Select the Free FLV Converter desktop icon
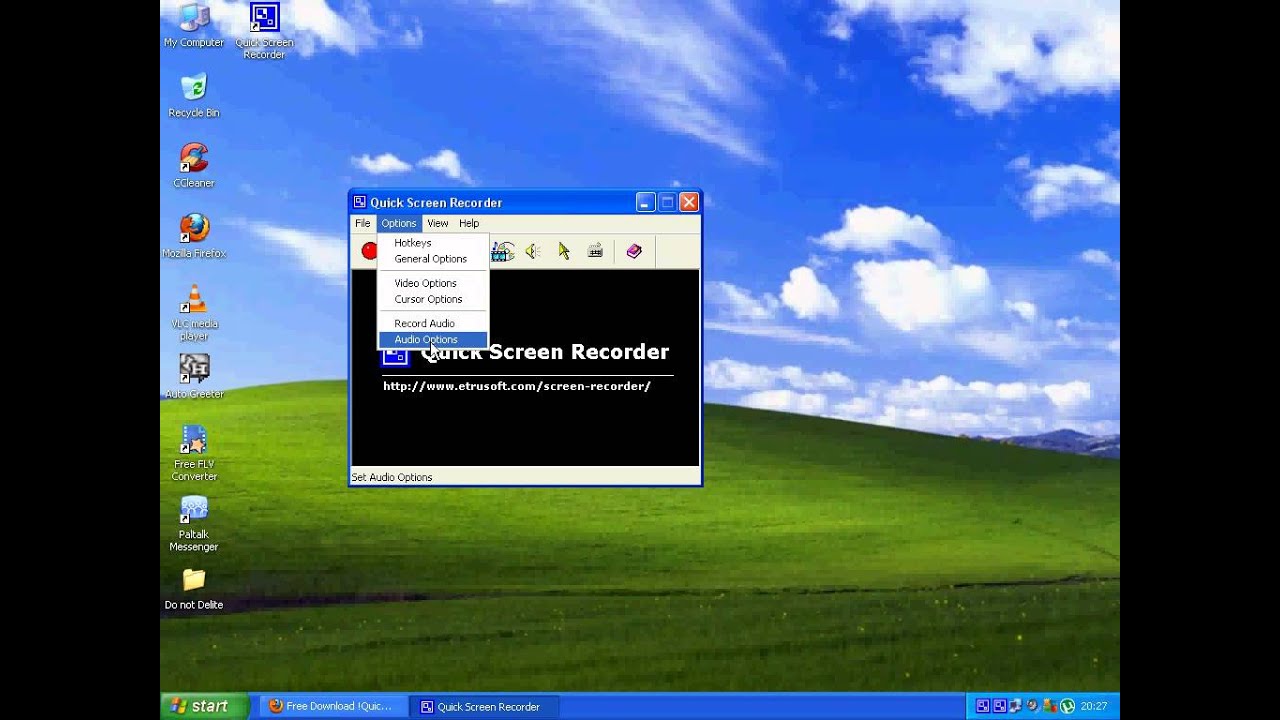This screenshot has height=720, width=1280. tap(194, 453)
